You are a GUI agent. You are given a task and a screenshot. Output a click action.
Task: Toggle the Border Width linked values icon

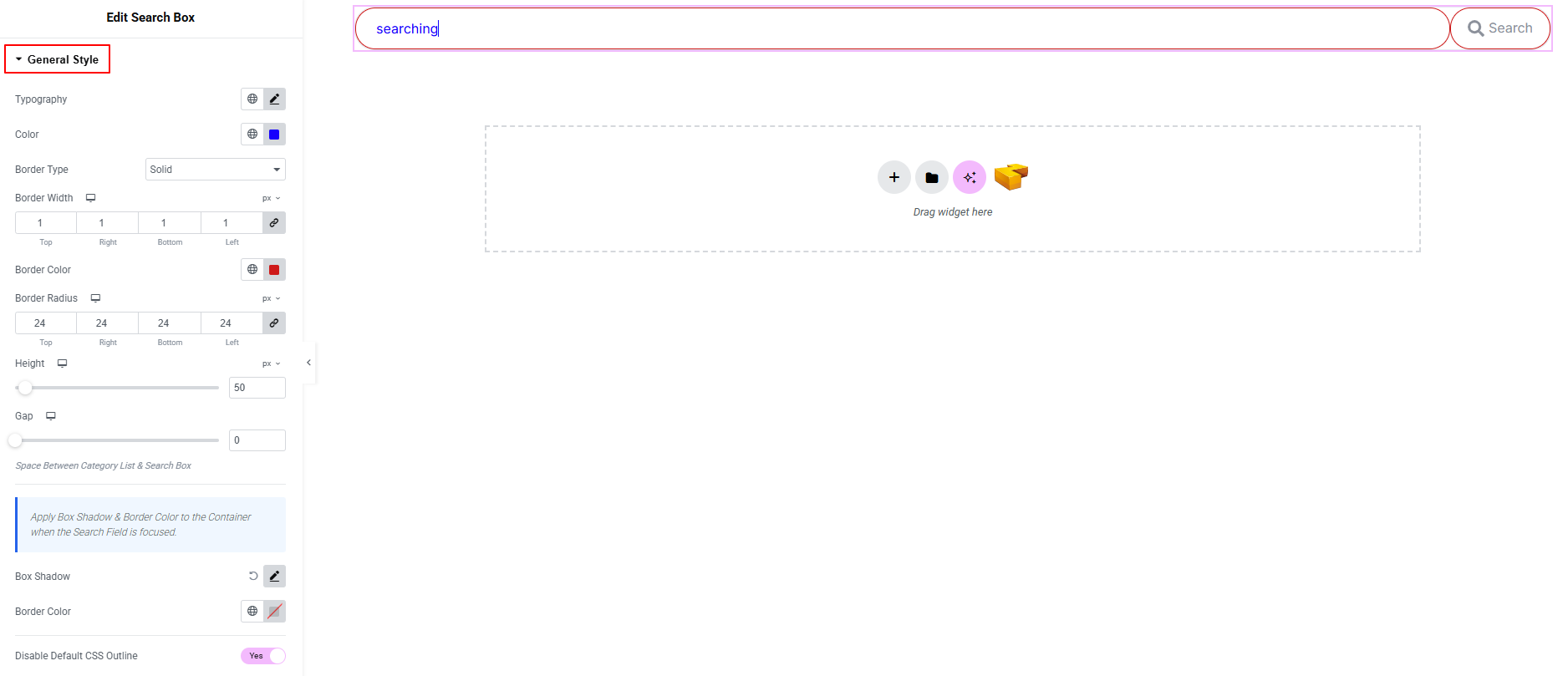click(274, 222)
